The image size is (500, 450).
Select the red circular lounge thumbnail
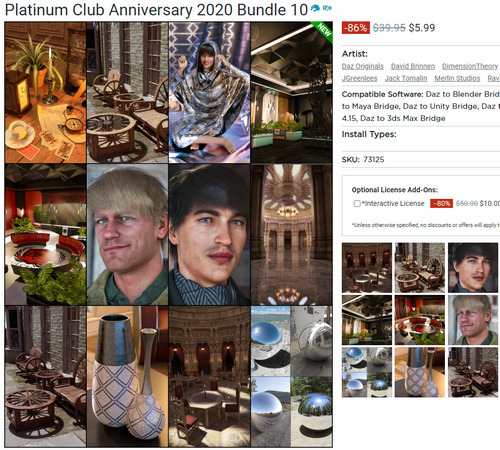(x=420, y=320)
